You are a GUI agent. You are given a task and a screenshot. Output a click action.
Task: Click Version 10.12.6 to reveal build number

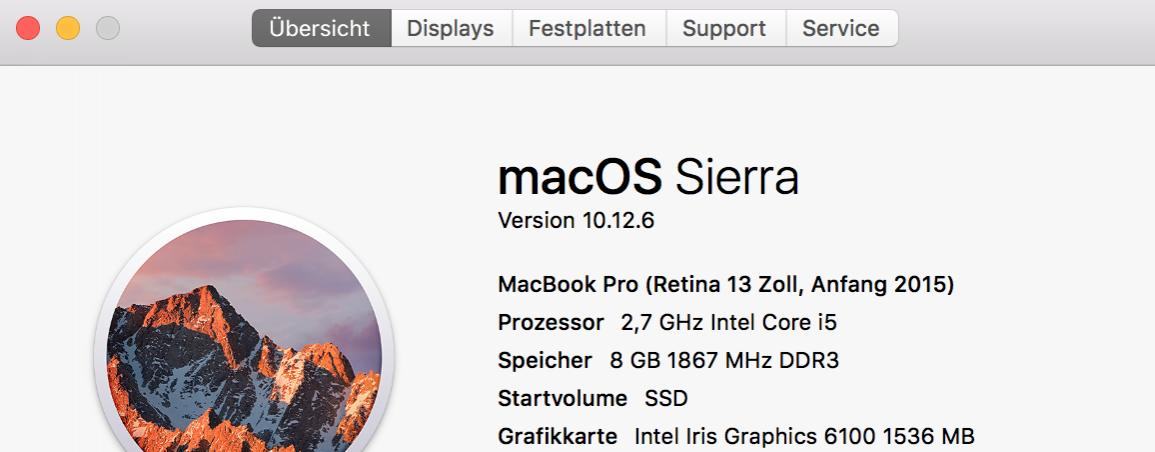tap(576, 220)
